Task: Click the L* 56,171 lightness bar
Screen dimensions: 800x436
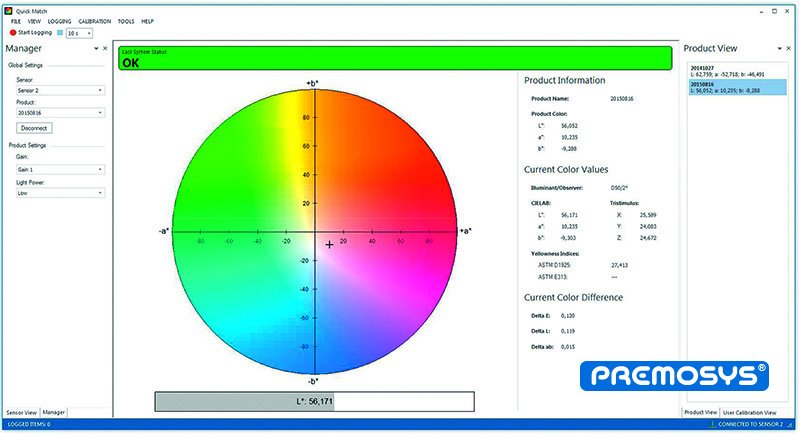Action: [x=314, y=402]
